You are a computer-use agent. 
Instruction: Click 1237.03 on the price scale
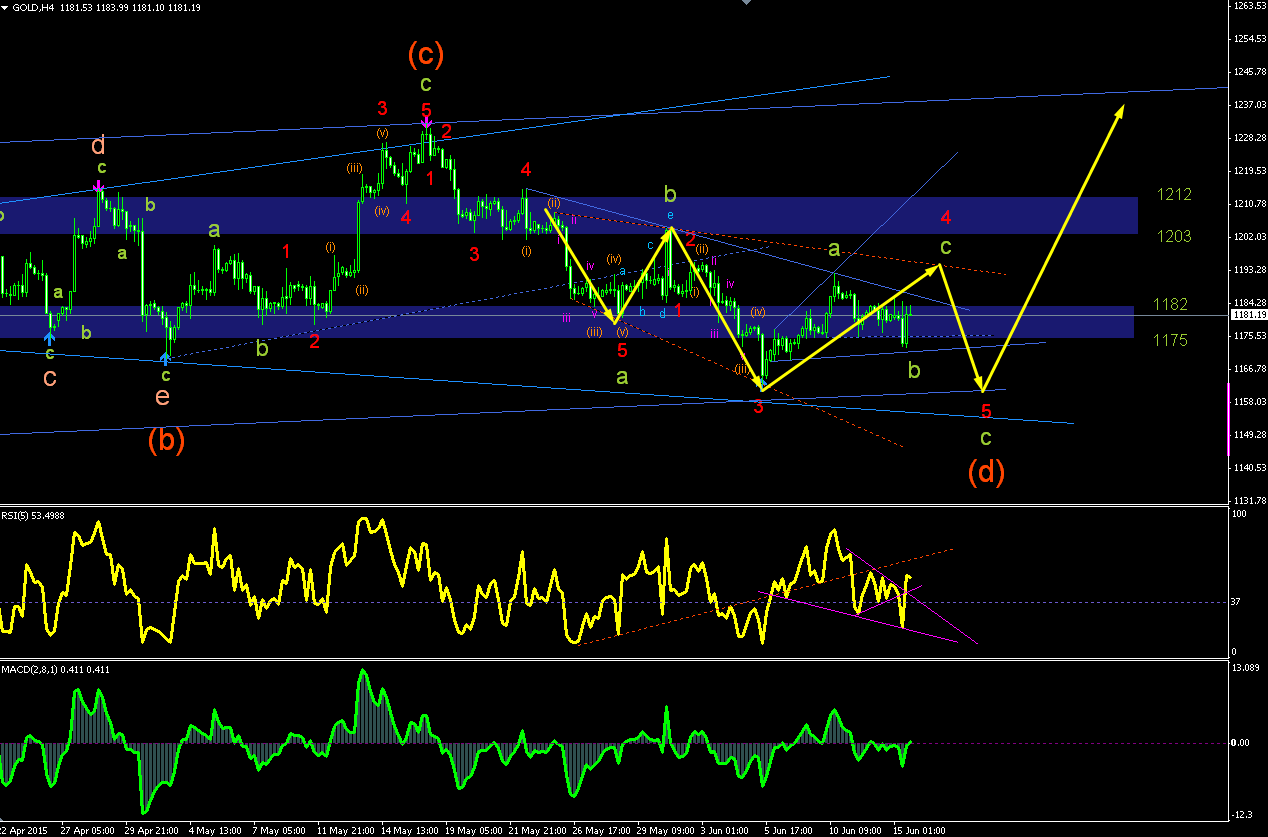coord(1248,105)
